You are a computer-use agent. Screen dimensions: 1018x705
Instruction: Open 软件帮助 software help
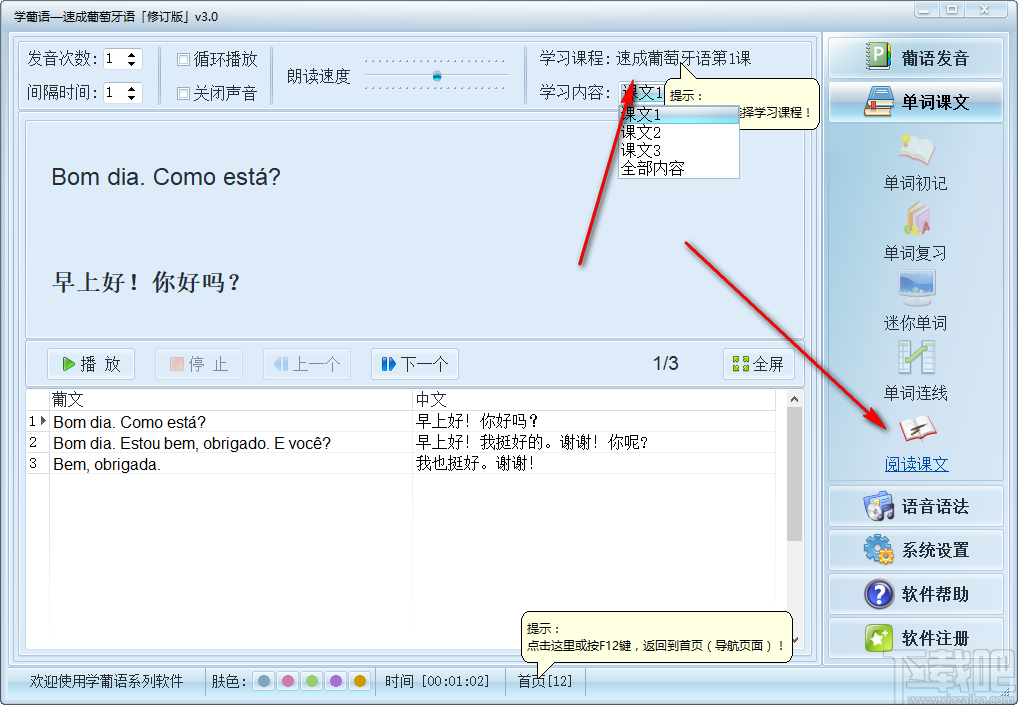coord(915,594)
